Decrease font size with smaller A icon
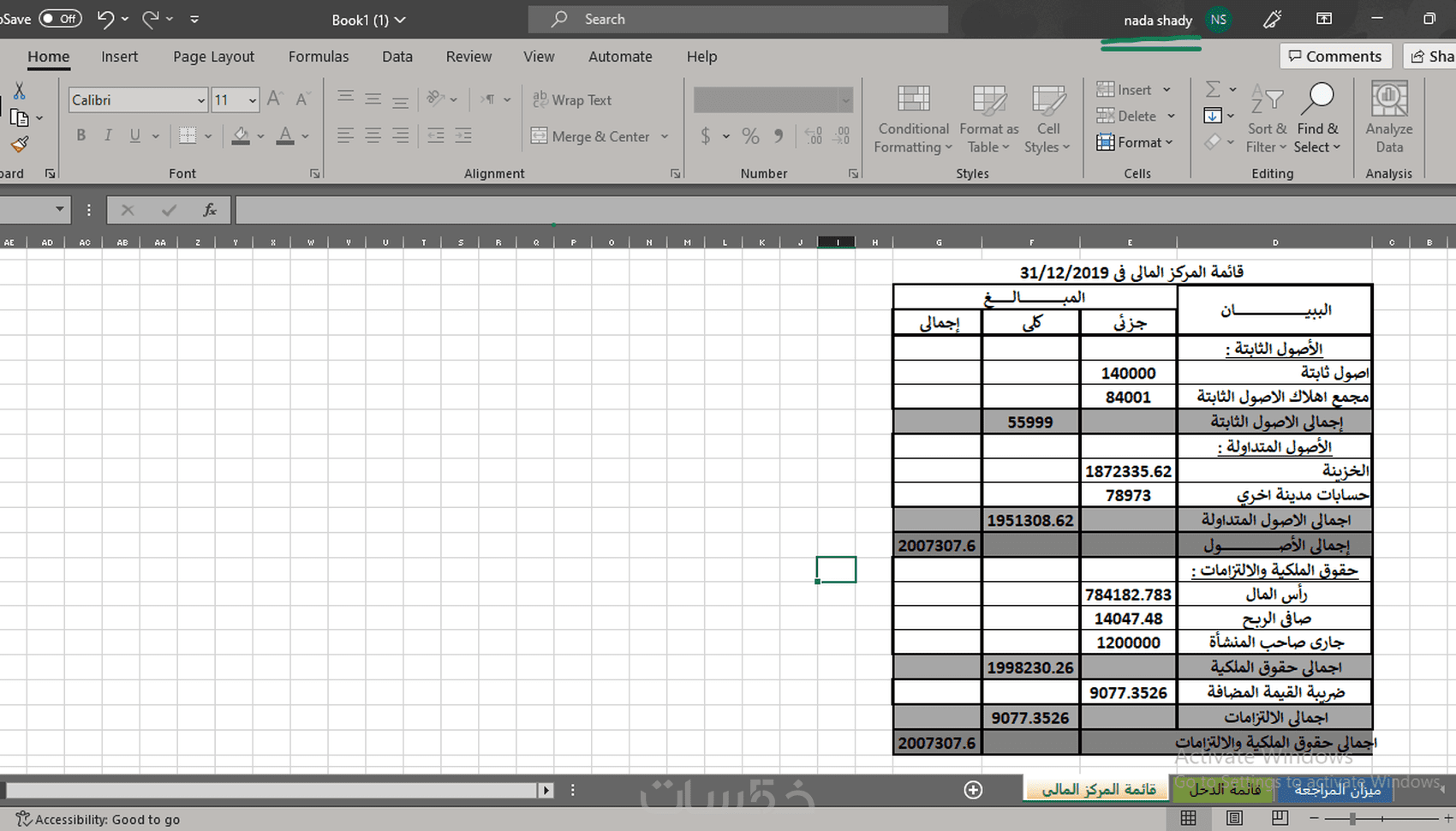1456x831 pixels. 303,99
